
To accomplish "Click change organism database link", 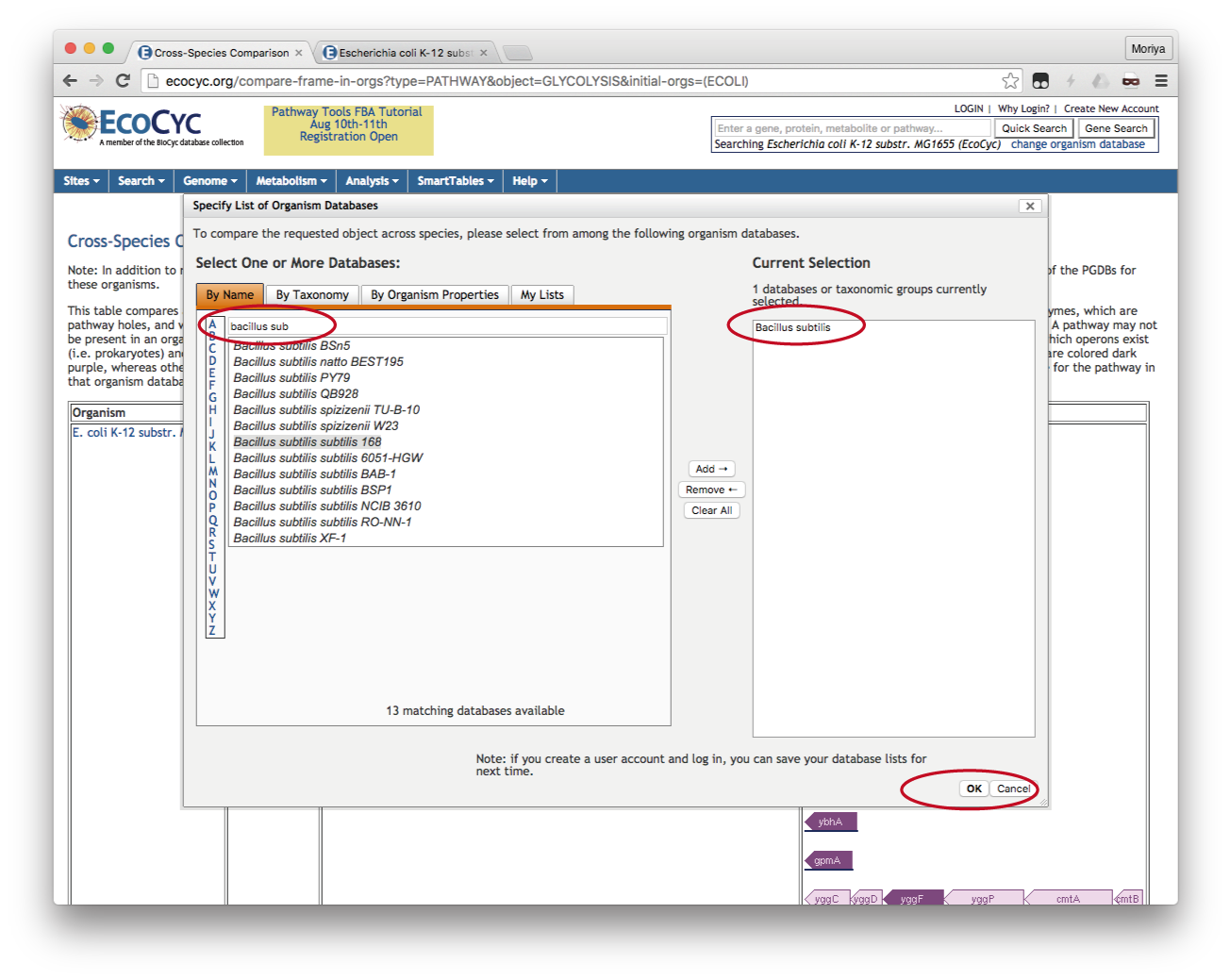I will [x=1078, y=144].
